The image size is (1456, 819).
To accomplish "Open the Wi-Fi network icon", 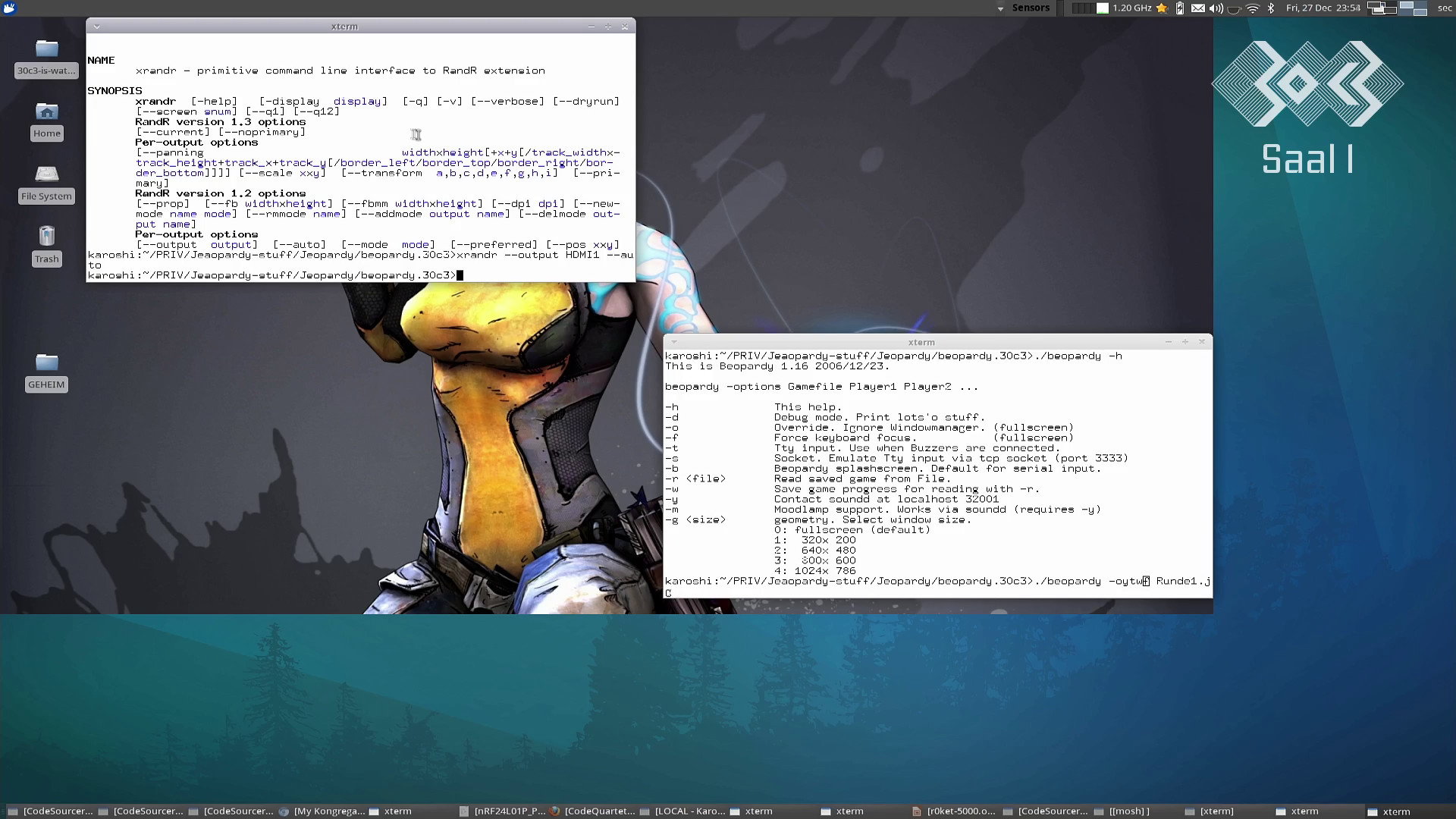I will click(x=1253, y=8).
